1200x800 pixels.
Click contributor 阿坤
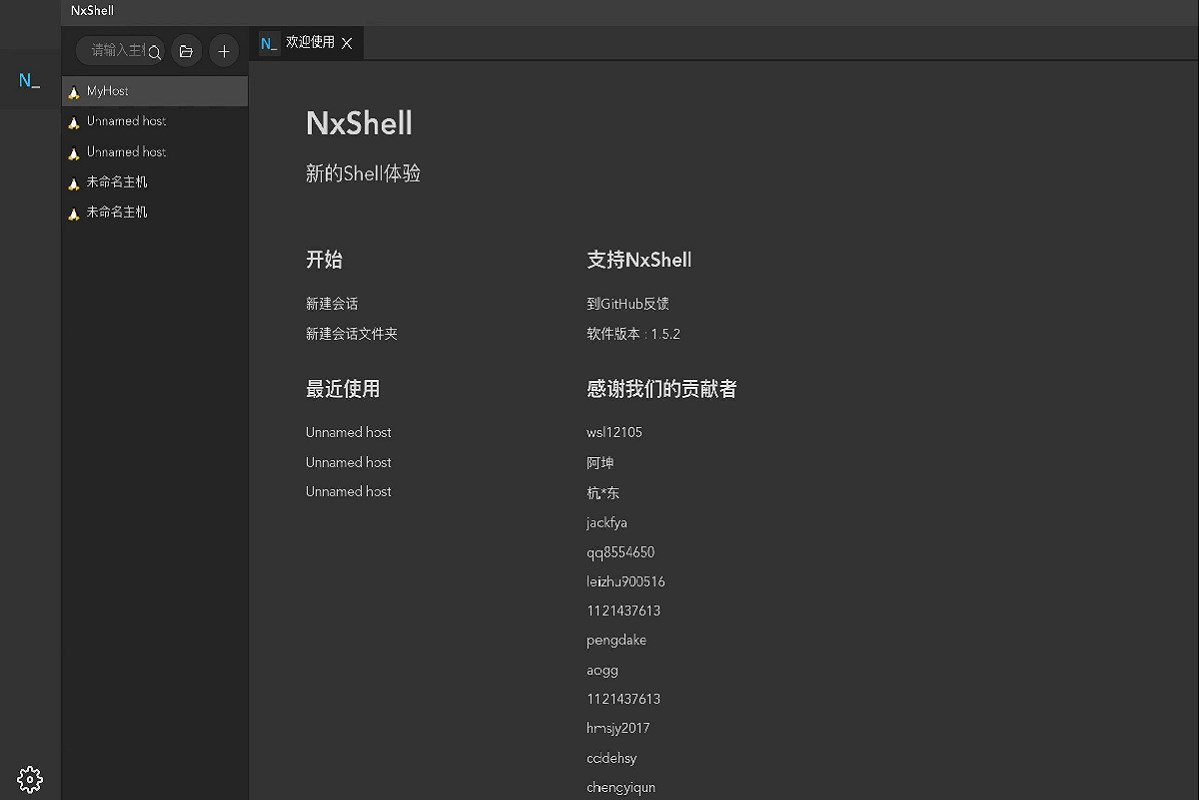pyautogui.click(x=600, y=463)
